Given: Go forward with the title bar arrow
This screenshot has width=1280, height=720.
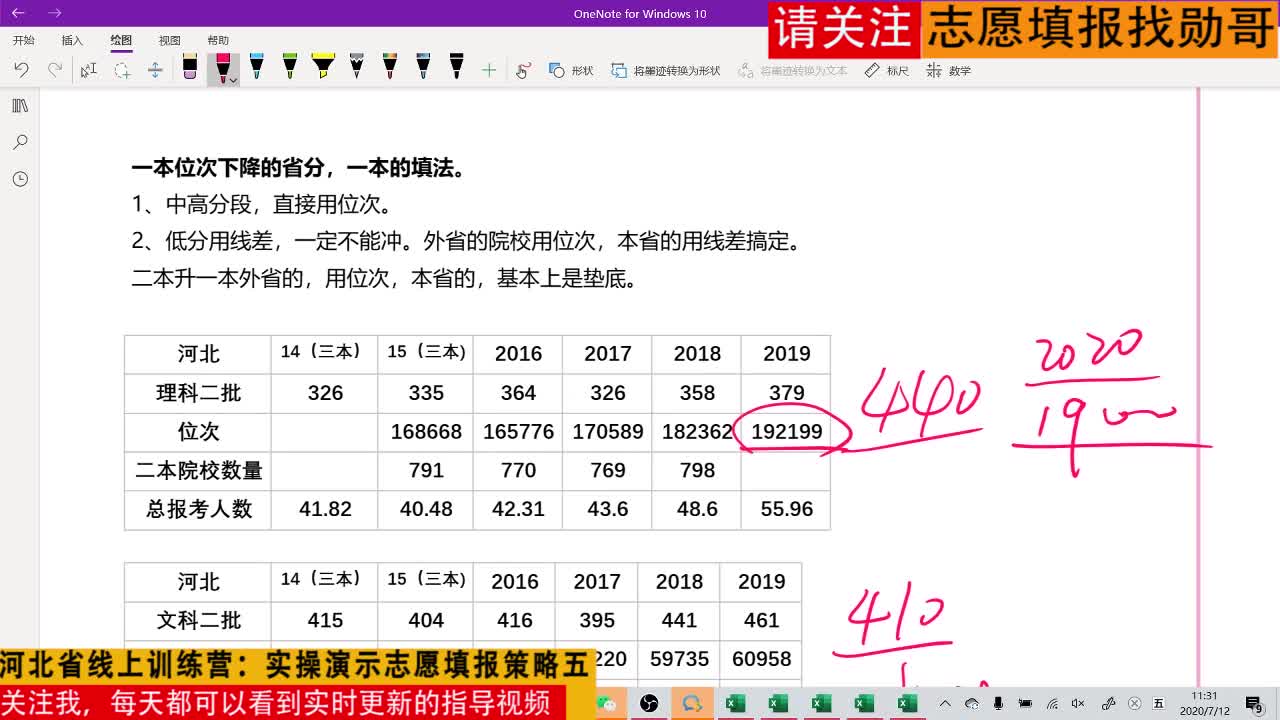Looking at the screenshot, I should (x=55, y=13).
